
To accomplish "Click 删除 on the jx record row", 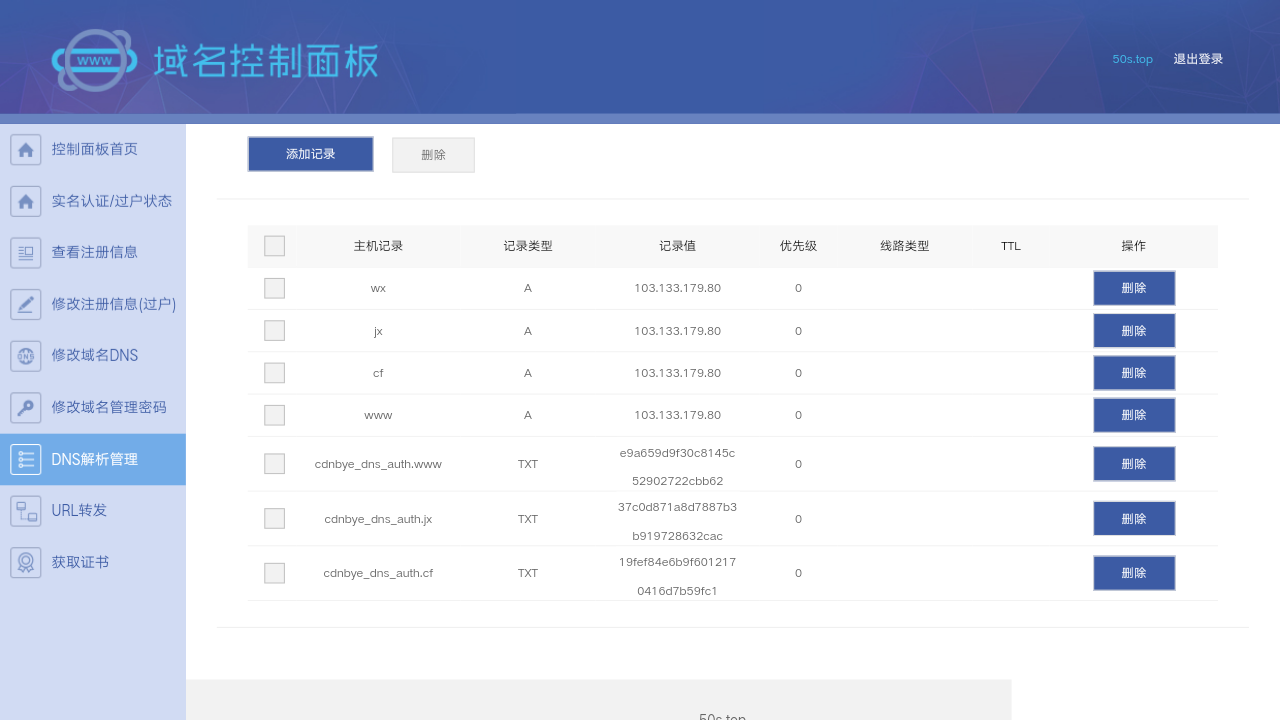I will coord(1134,330).
